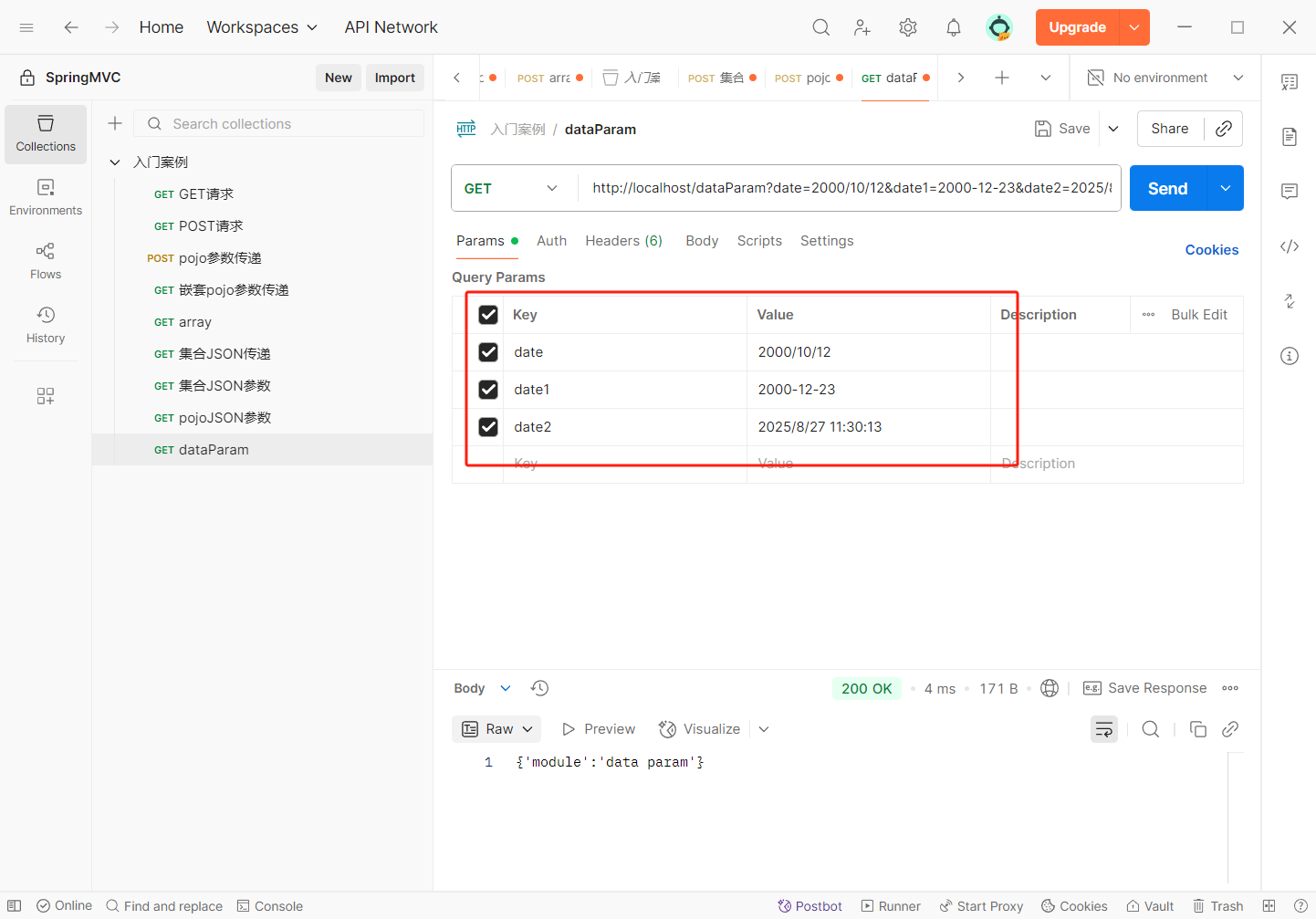This screenshot has height=919, width=1316.
Task: Open the Send options dropdown arrow
Action: [x=1226, y=188]
